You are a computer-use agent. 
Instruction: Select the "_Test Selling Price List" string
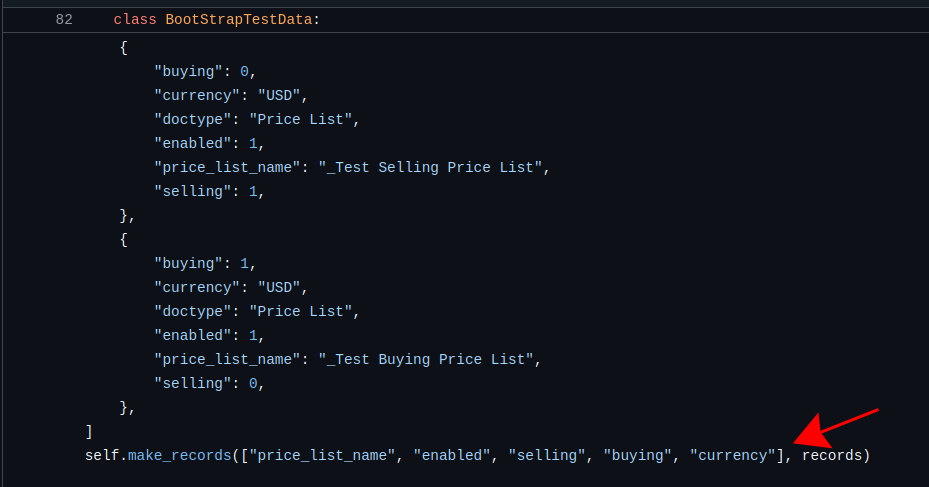[x=434, y=167]
